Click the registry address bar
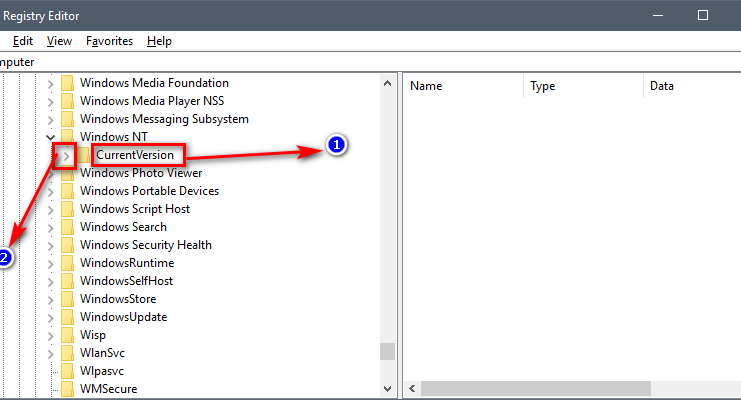Screen dimensions: 741x400 click(370, 62)
